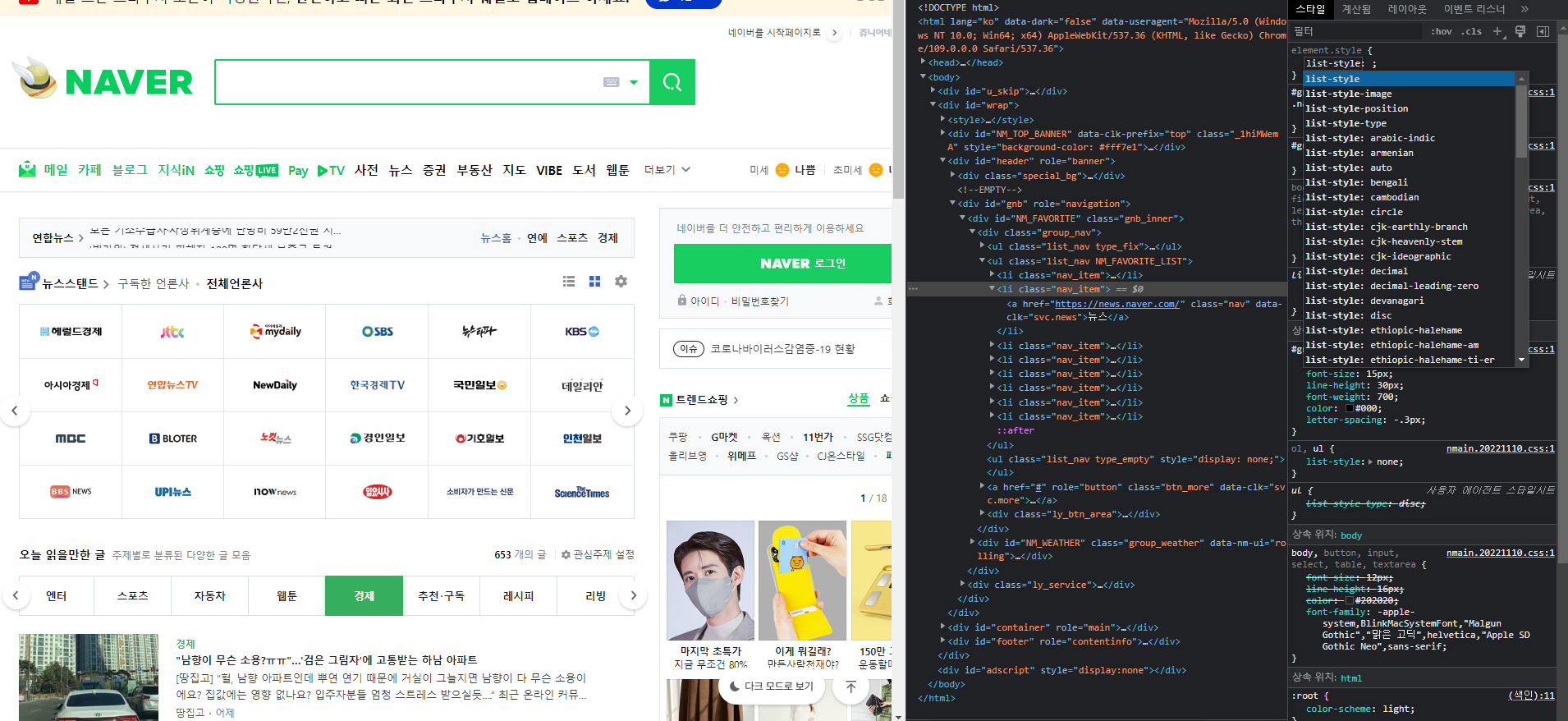Screen dimensions: 1568x721
Task: Expand the search autocomplete dropdown arrow
Action: click(634, 82)
